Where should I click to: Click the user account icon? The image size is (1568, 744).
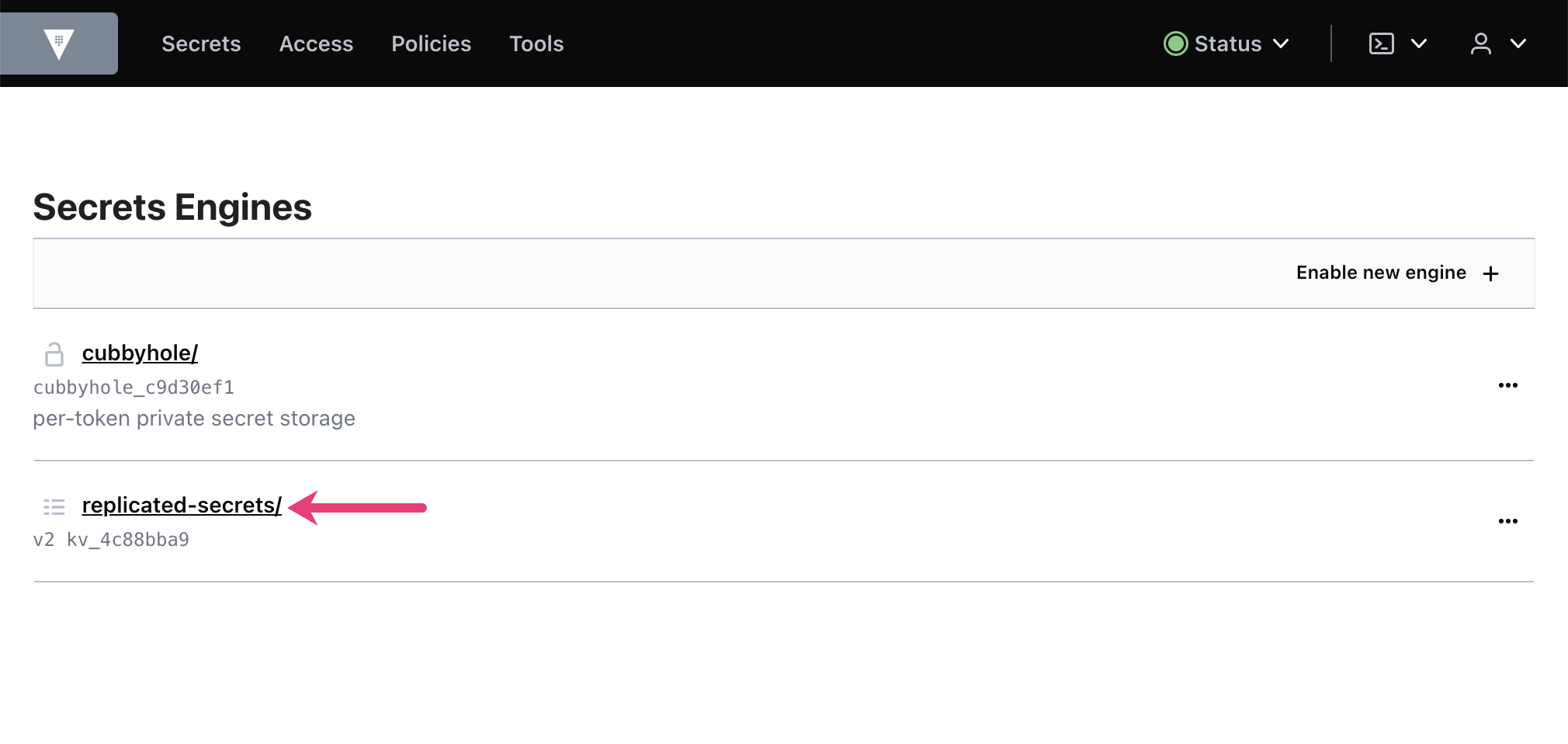[x=1481, y=43]
